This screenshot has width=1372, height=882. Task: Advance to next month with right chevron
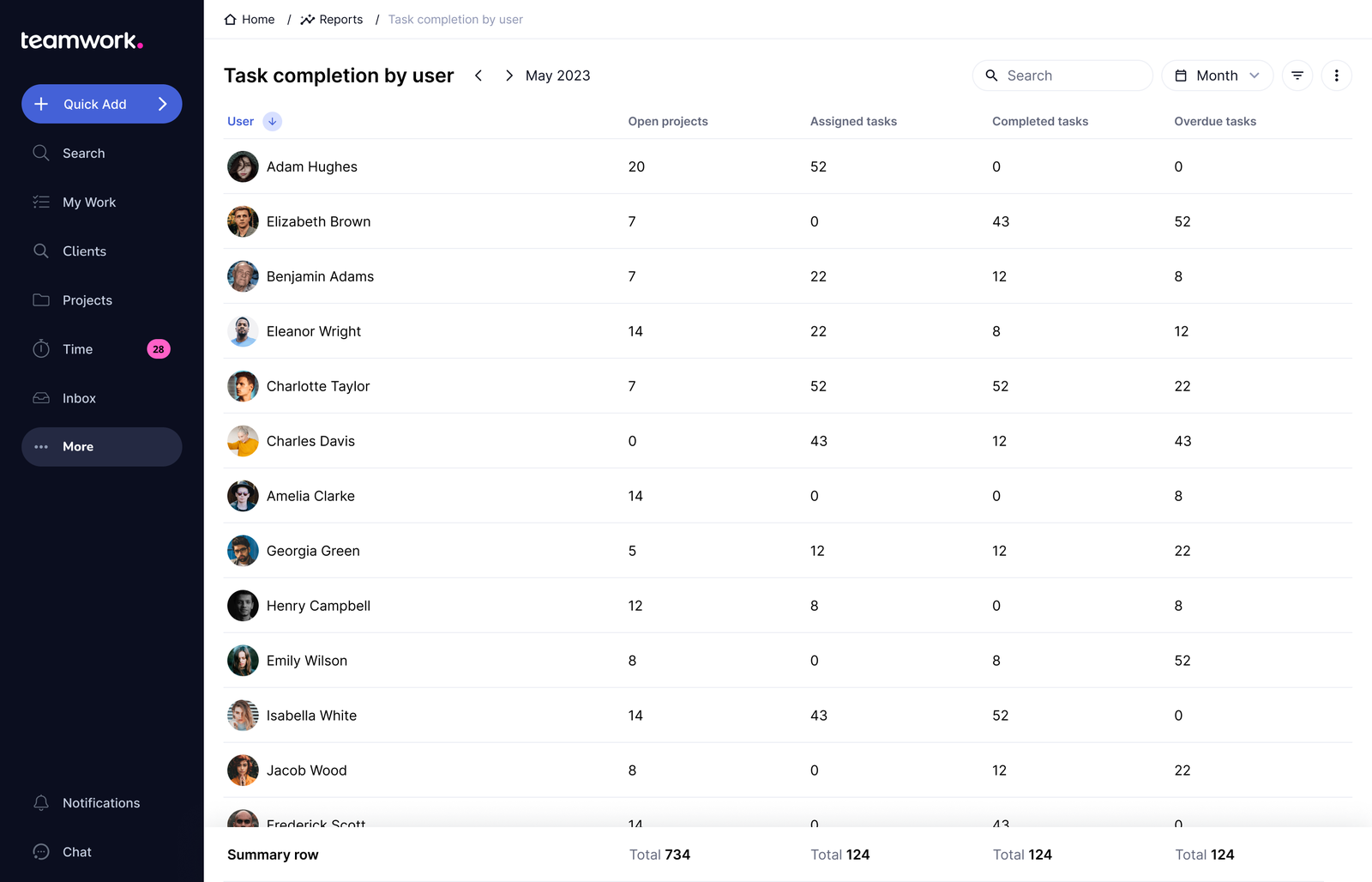(x=508, y=76)
